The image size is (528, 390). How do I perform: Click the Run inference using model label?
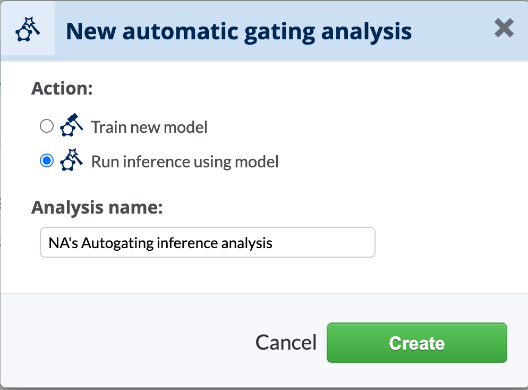coord(185,162)
